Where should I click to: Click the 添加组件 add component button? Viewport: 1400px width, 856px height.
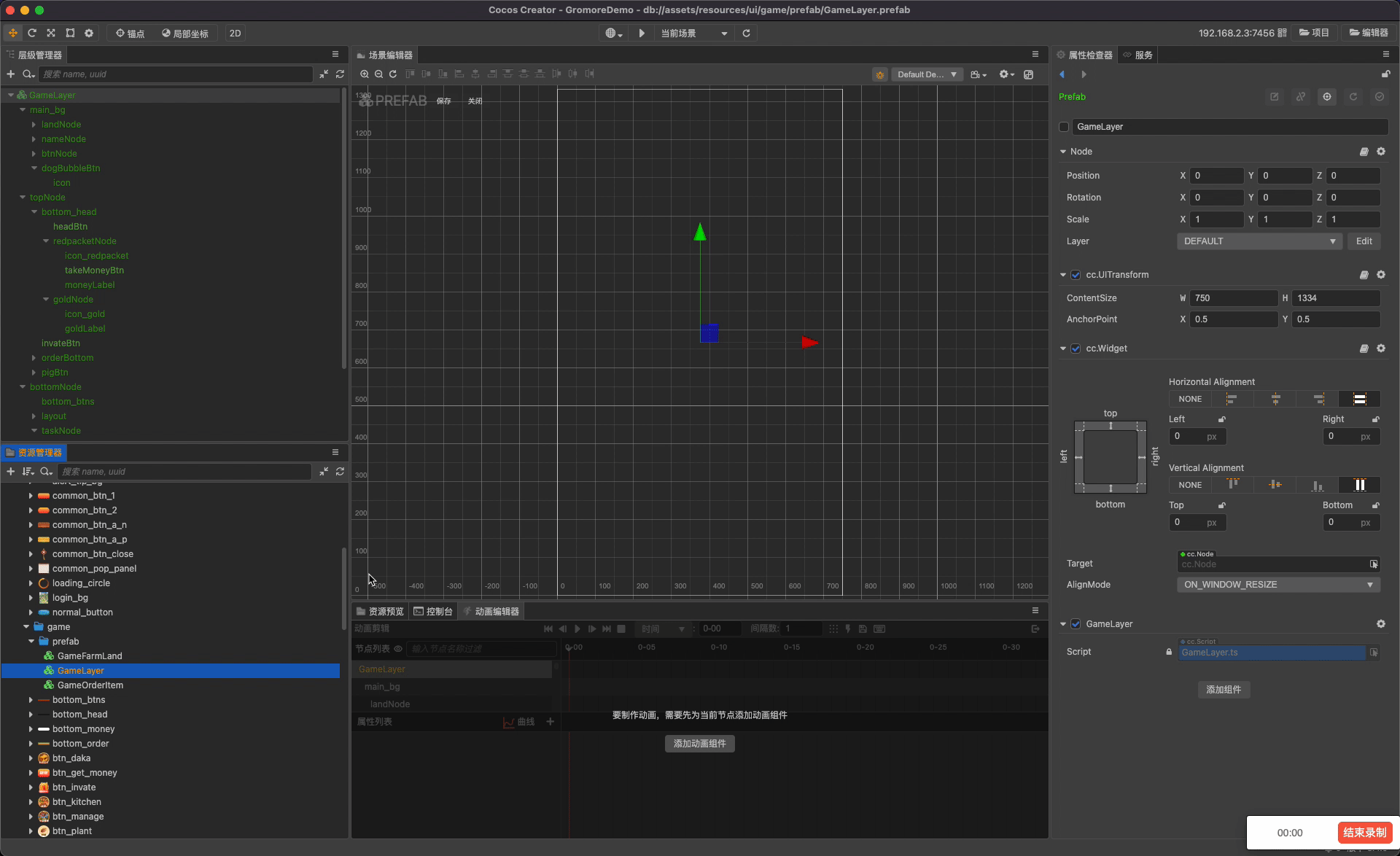coord(1224,690)
